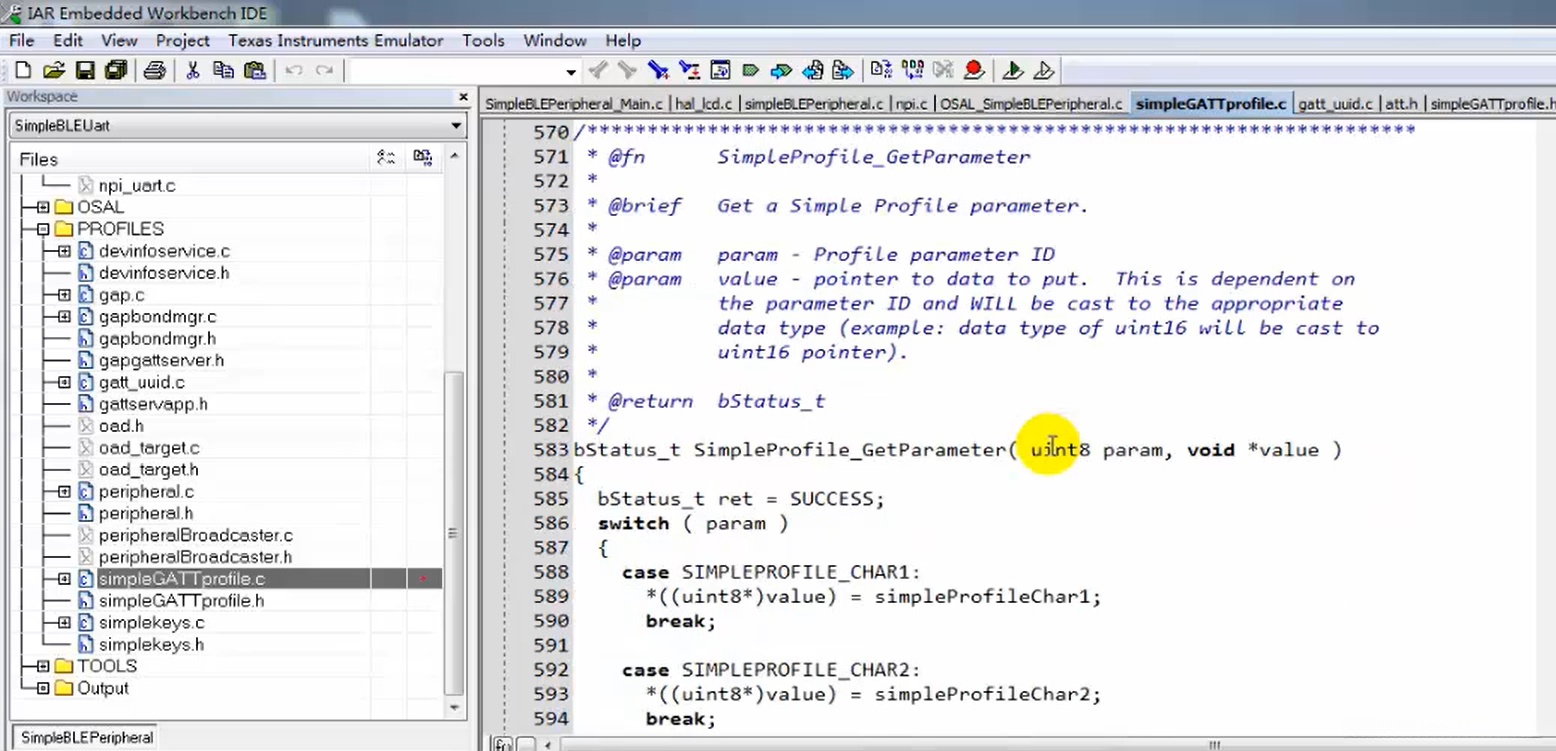Collapse the PROFILES folder node
This screenshot has height=751, width=1556.
[x=43, y=229]
